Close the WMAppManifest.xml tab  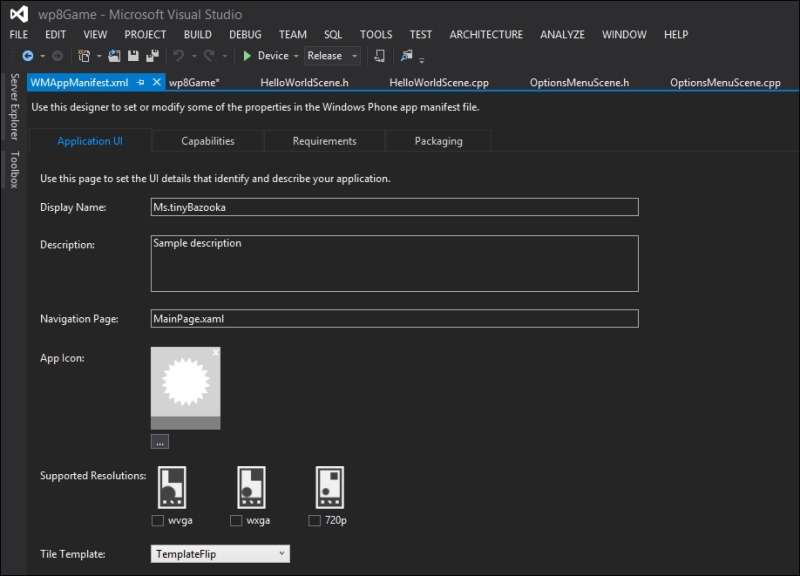(157, 82)
